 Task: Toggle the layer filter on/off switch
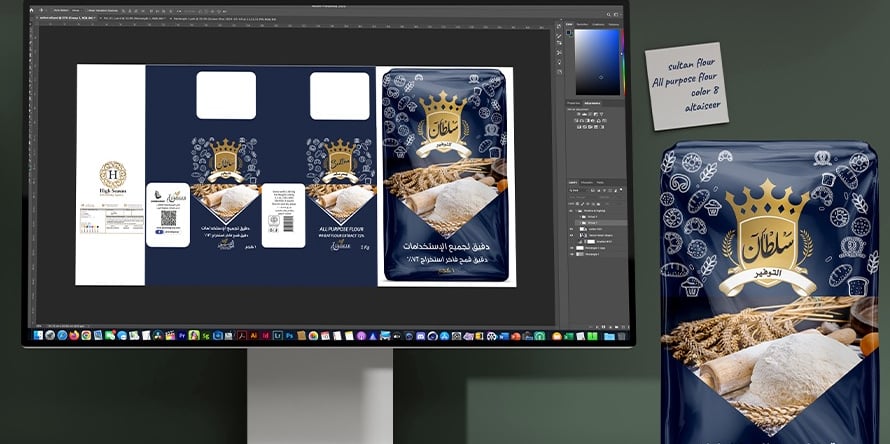621,190
